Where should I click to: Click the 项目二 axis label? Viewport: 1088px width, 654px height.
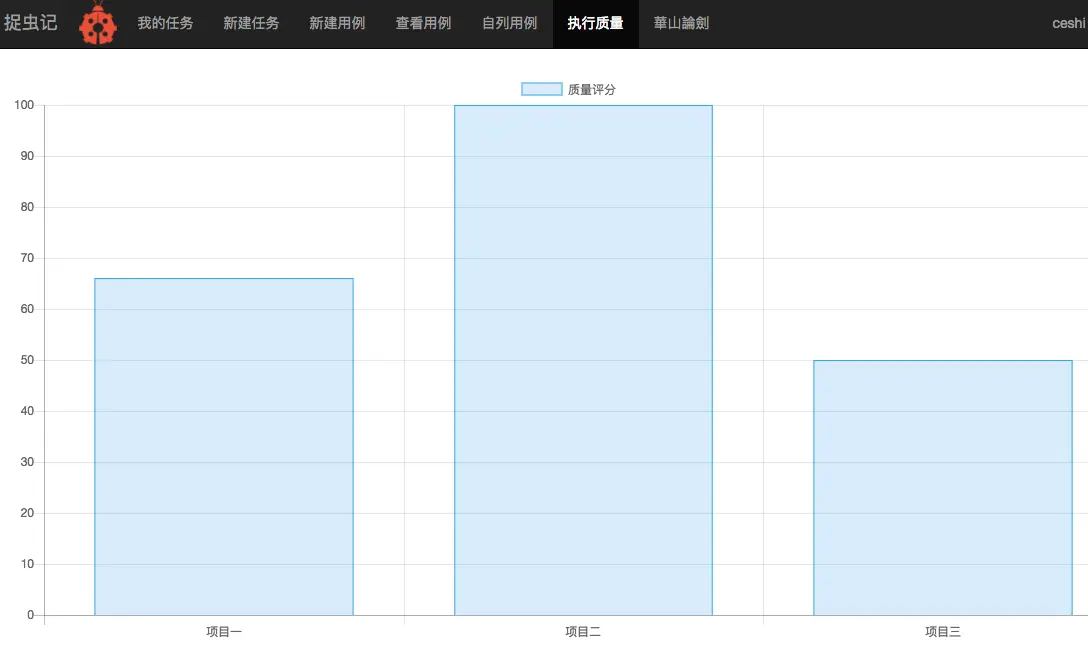click(583, 632)
